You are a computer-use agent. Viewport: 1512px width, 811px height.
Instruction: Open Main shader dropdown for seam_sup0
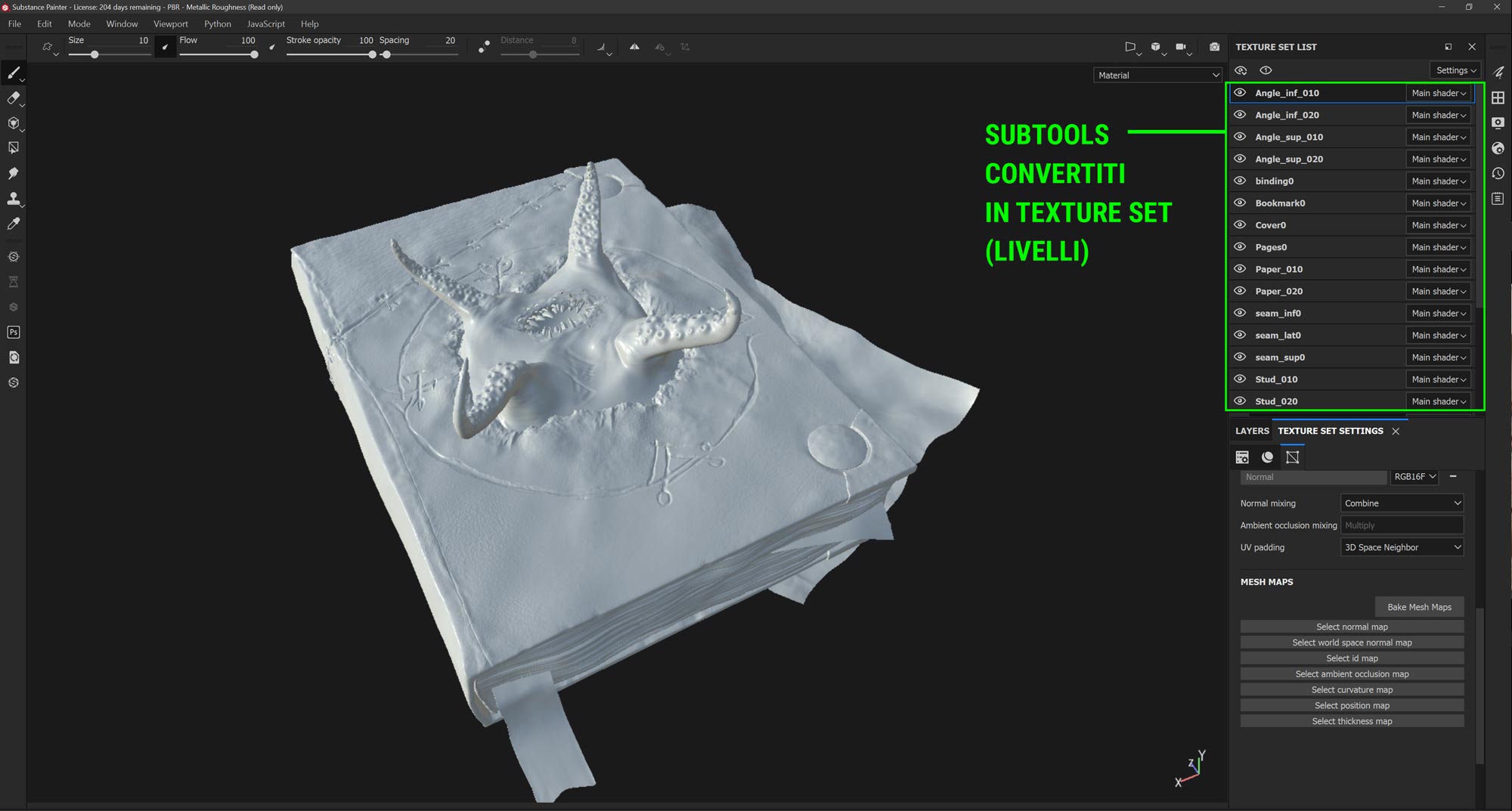pos(1438,358)
